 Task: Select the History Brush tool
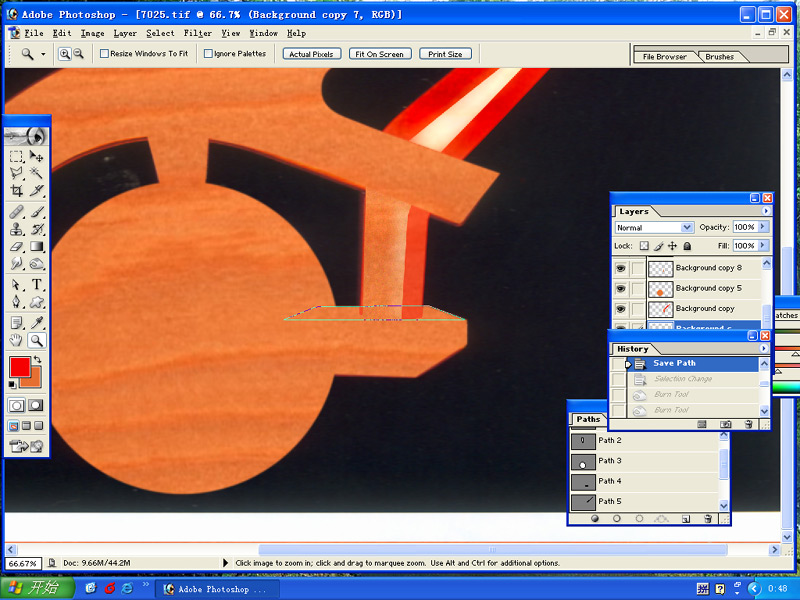click(36, 229)
